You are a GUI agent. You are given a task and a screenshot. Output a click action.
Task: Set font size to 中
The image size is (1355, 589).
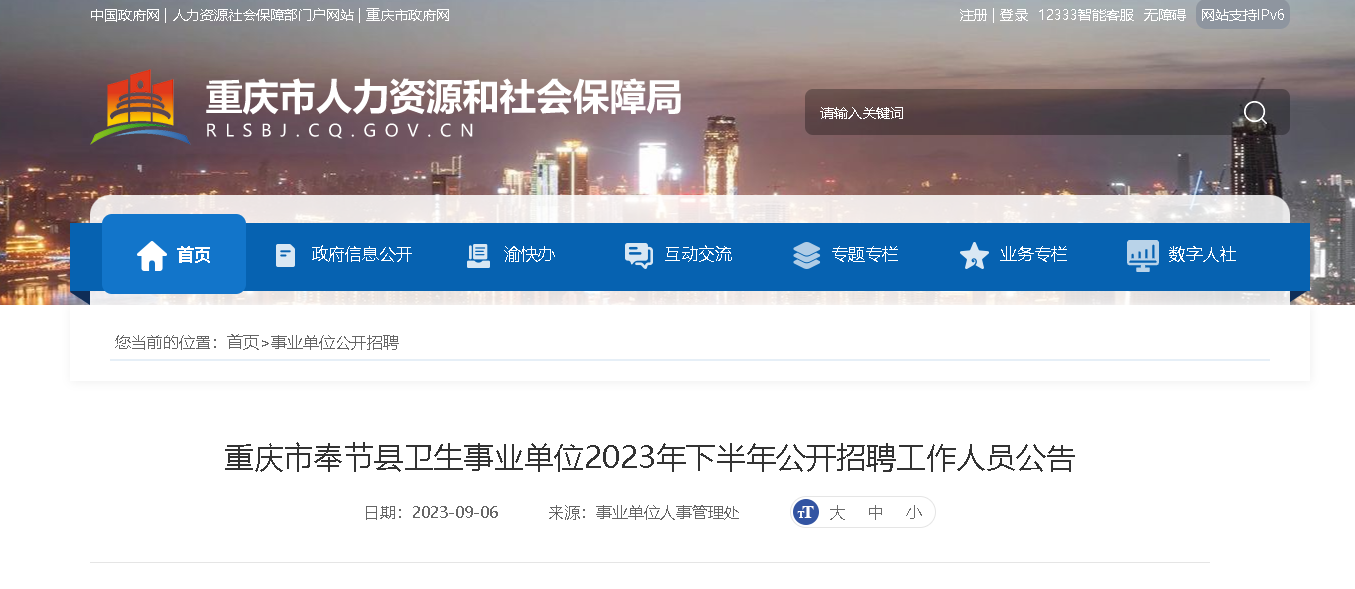[x=876, y=512]
